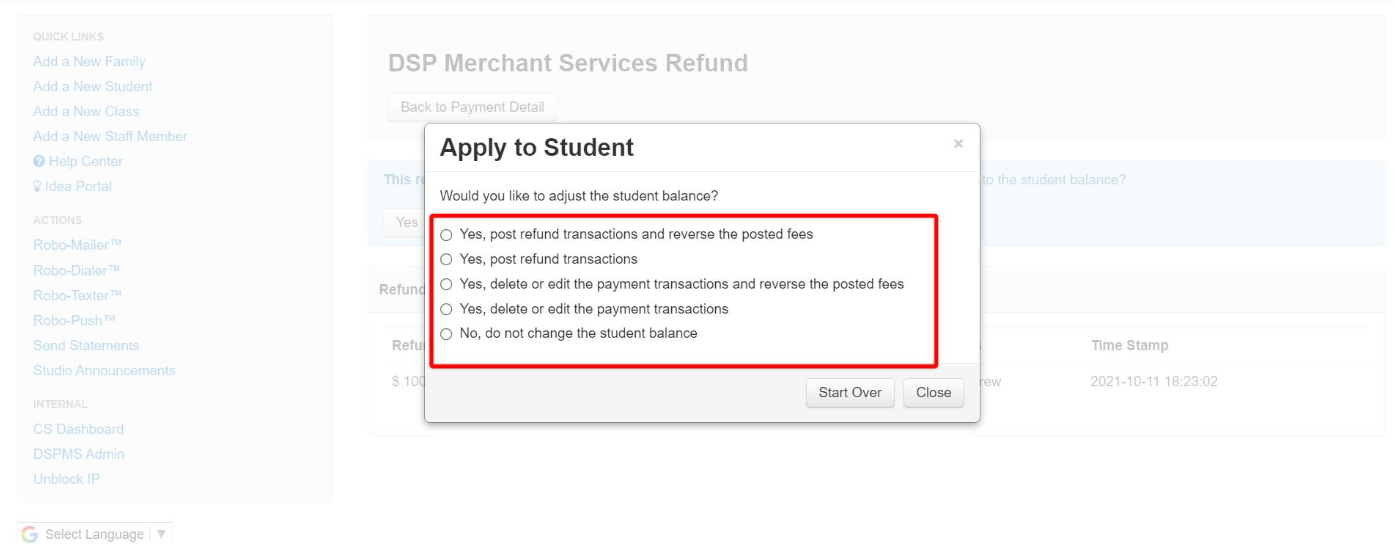Choose 'No, do not change the student balance'

[x=446, y=334]
